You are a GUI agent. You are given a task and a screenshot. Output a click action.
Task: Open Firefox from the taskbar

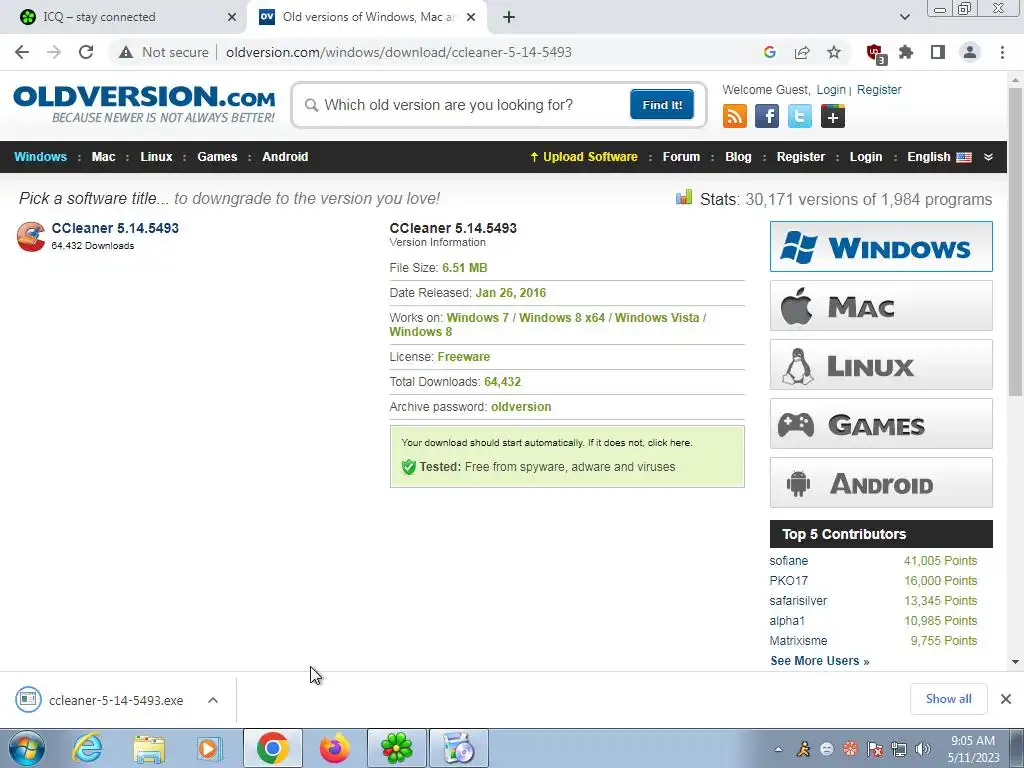334,748
